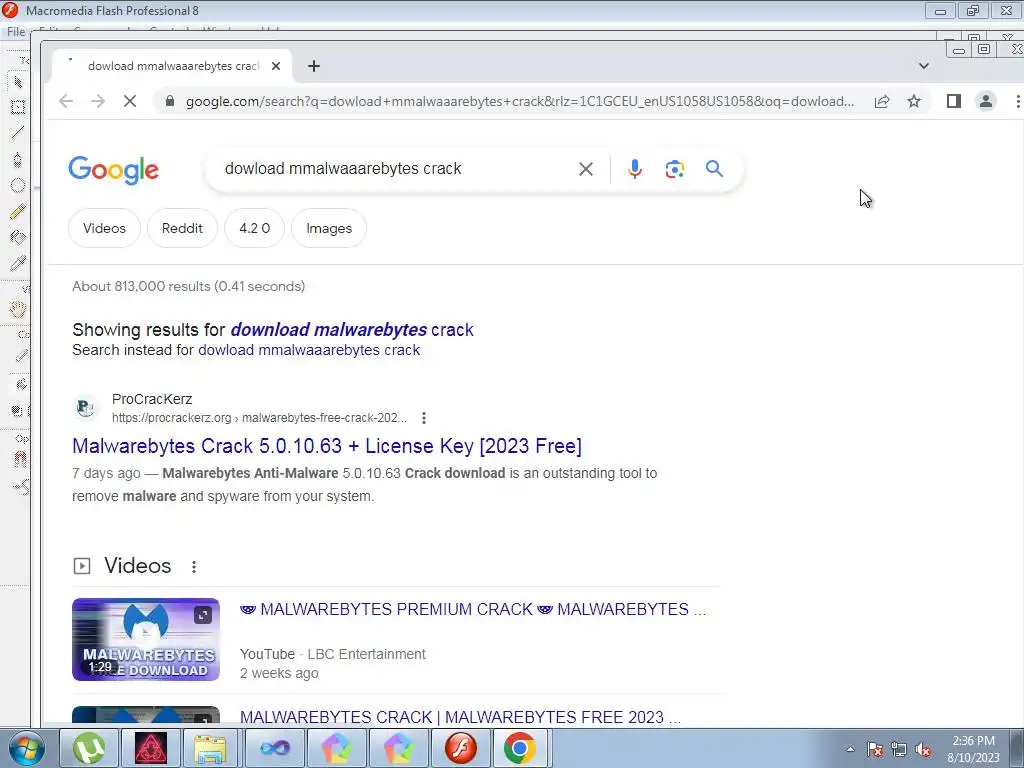Stop loading the page
Image resolution: width=1024 pixels, height=768 pixels.
tap(130, 101)
